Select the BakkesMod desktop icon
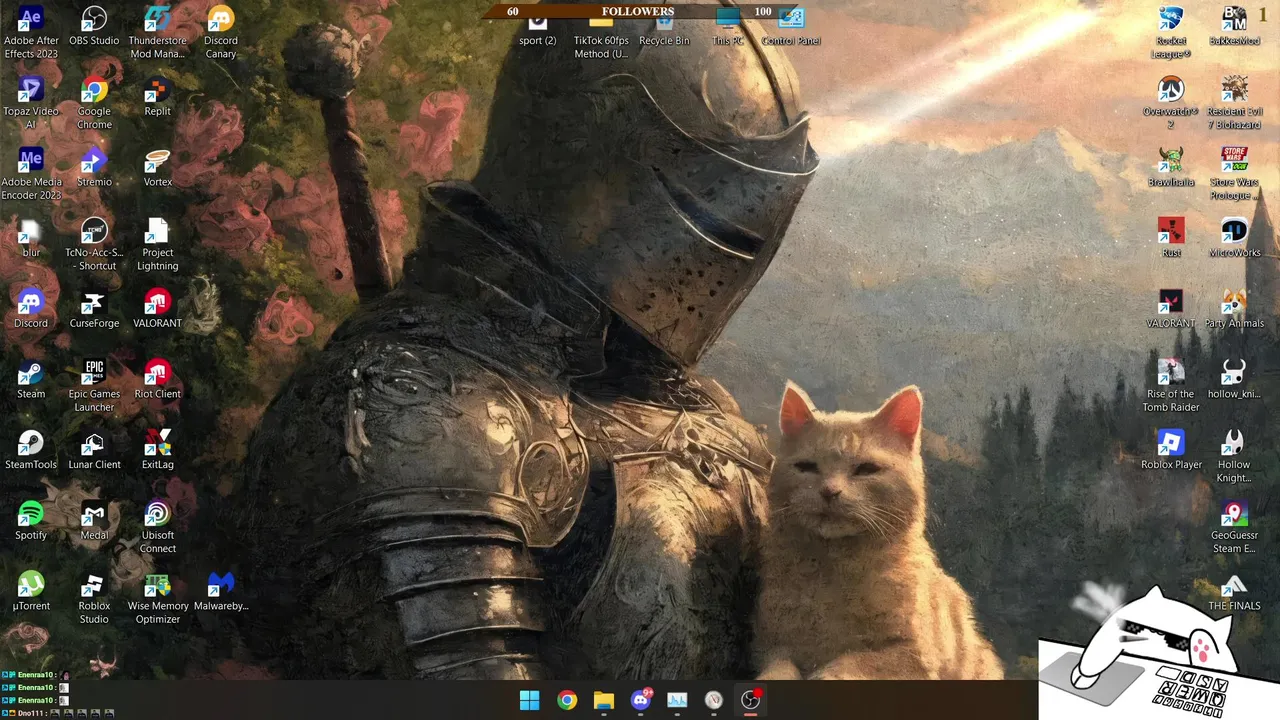This screenshot has height=720, width=1280. tap(1234, 26)
